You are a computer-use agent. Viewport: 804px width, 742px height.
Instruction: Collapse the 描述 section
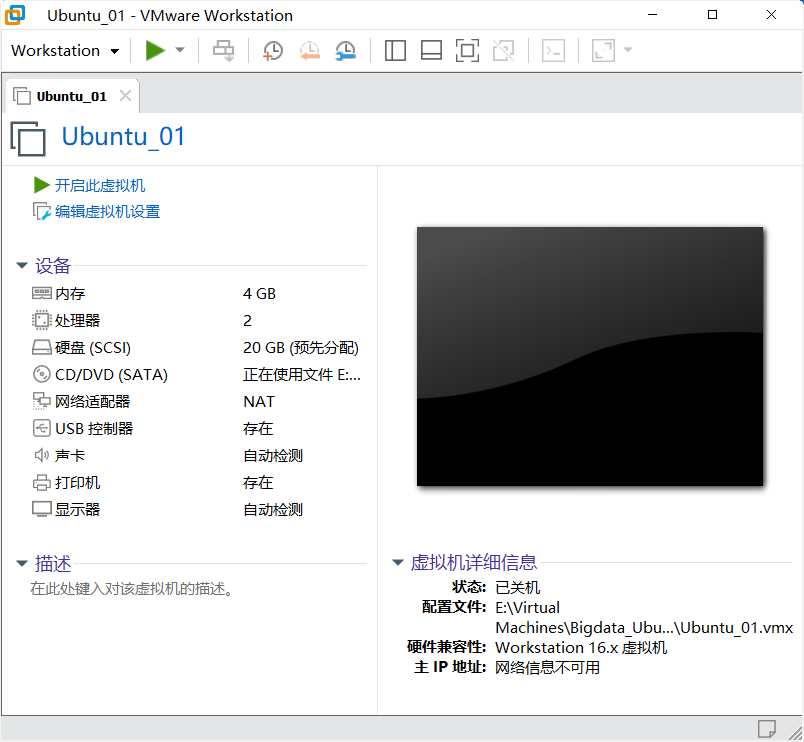(x=22, y=564)
